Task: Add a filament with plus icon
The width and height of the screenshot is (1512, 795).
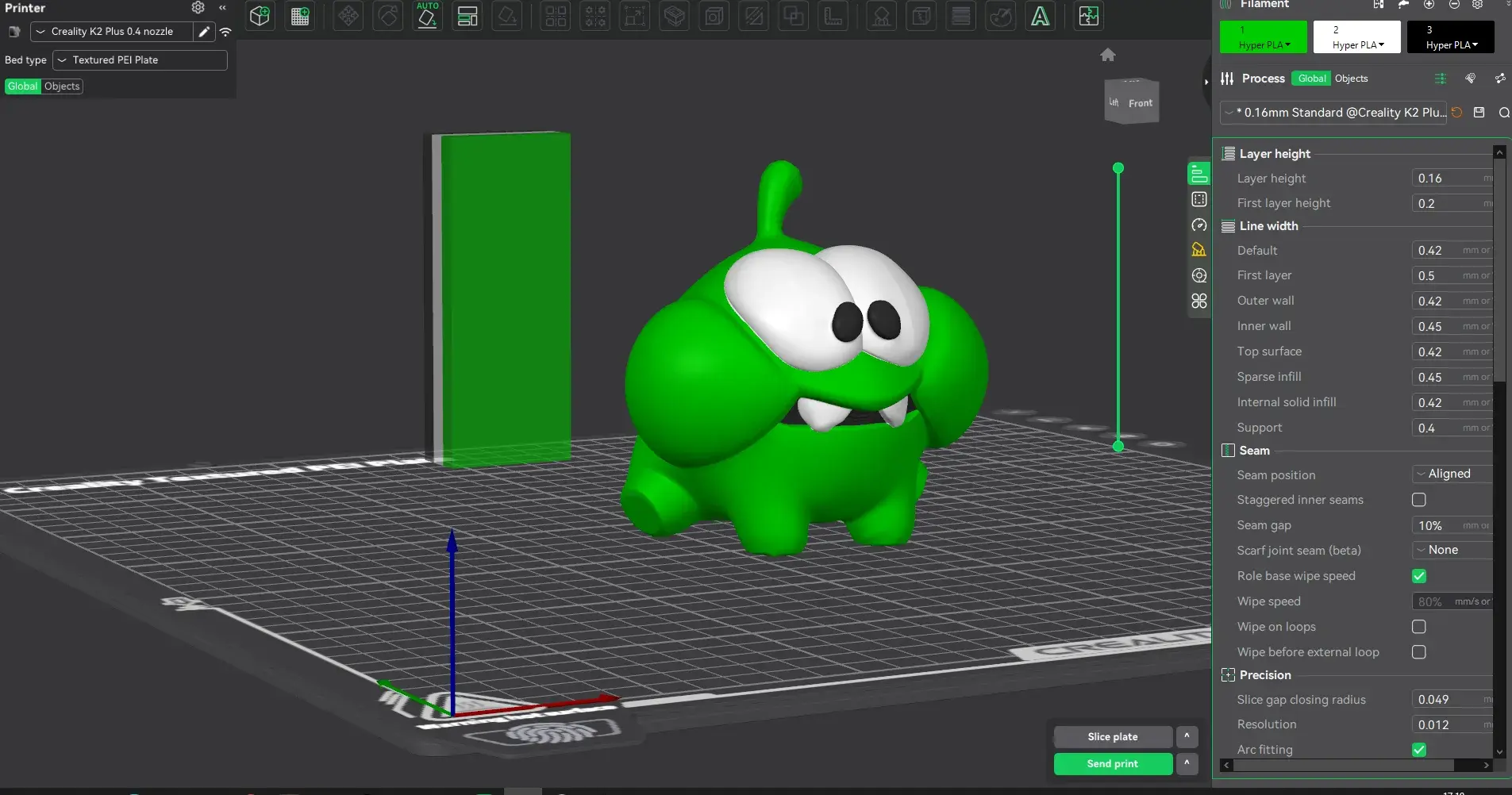Action: point(1429,4)
